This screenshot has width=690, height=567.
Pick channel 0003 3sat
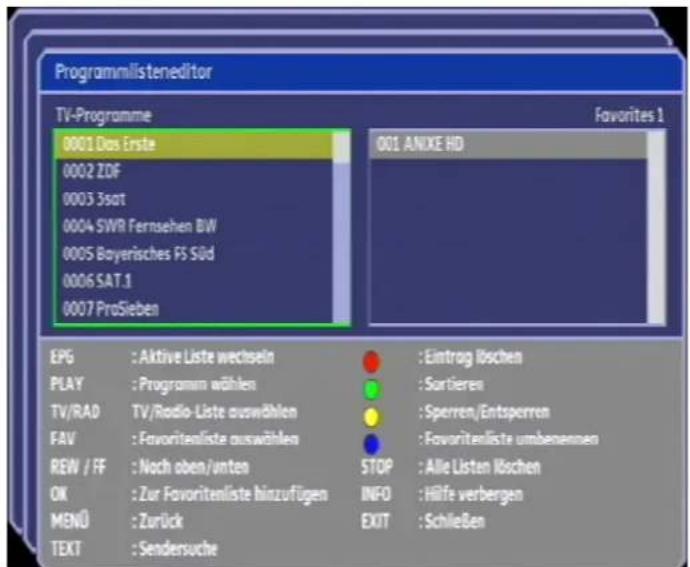(x=194, y=199)
